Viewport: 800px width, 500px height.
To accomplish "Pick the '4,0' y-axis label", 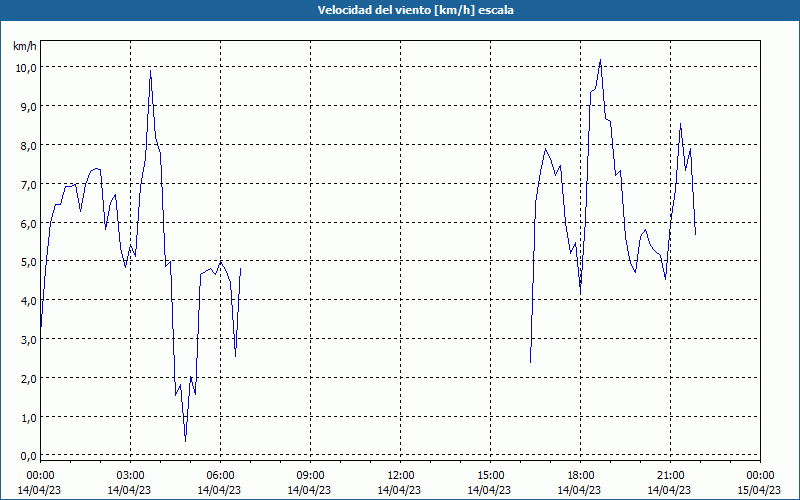I will tap(28, 301).
